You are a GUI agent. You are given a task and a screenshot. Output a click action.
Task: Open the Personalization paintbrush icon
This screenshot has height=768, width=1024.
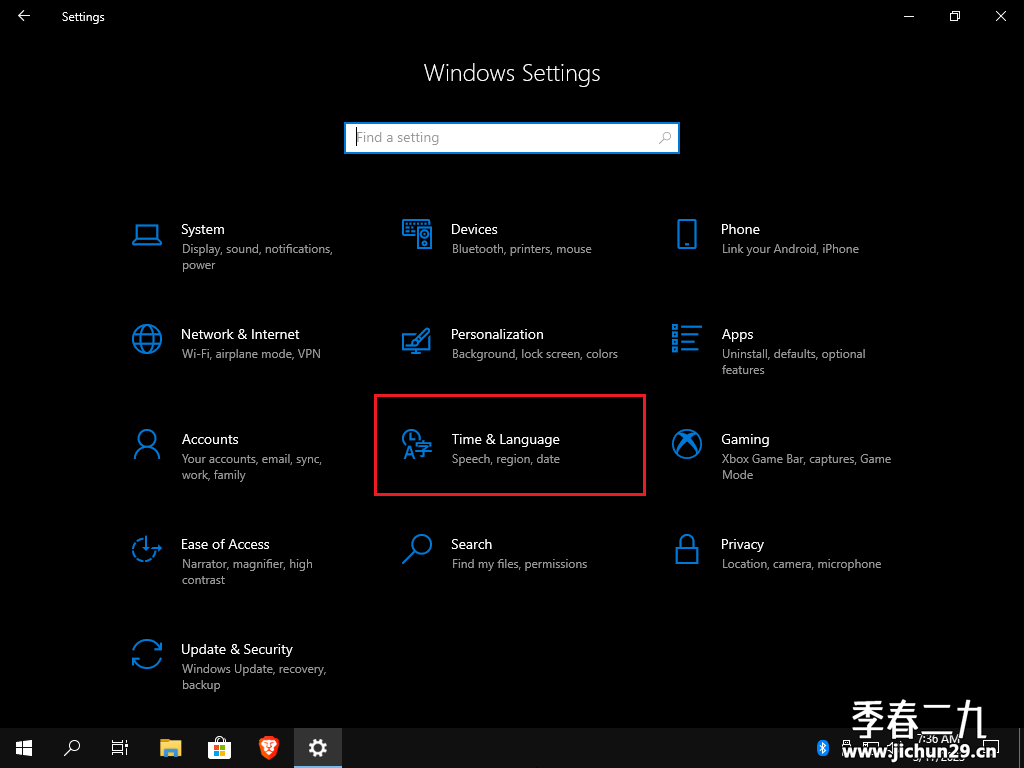click(x=417, y=340)
